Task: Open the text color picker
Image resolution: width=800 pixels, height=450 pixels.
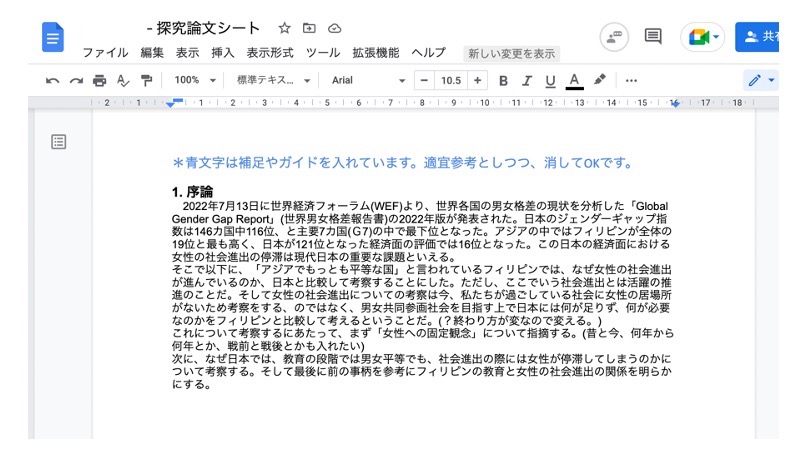Action: [x=574, y=80]
